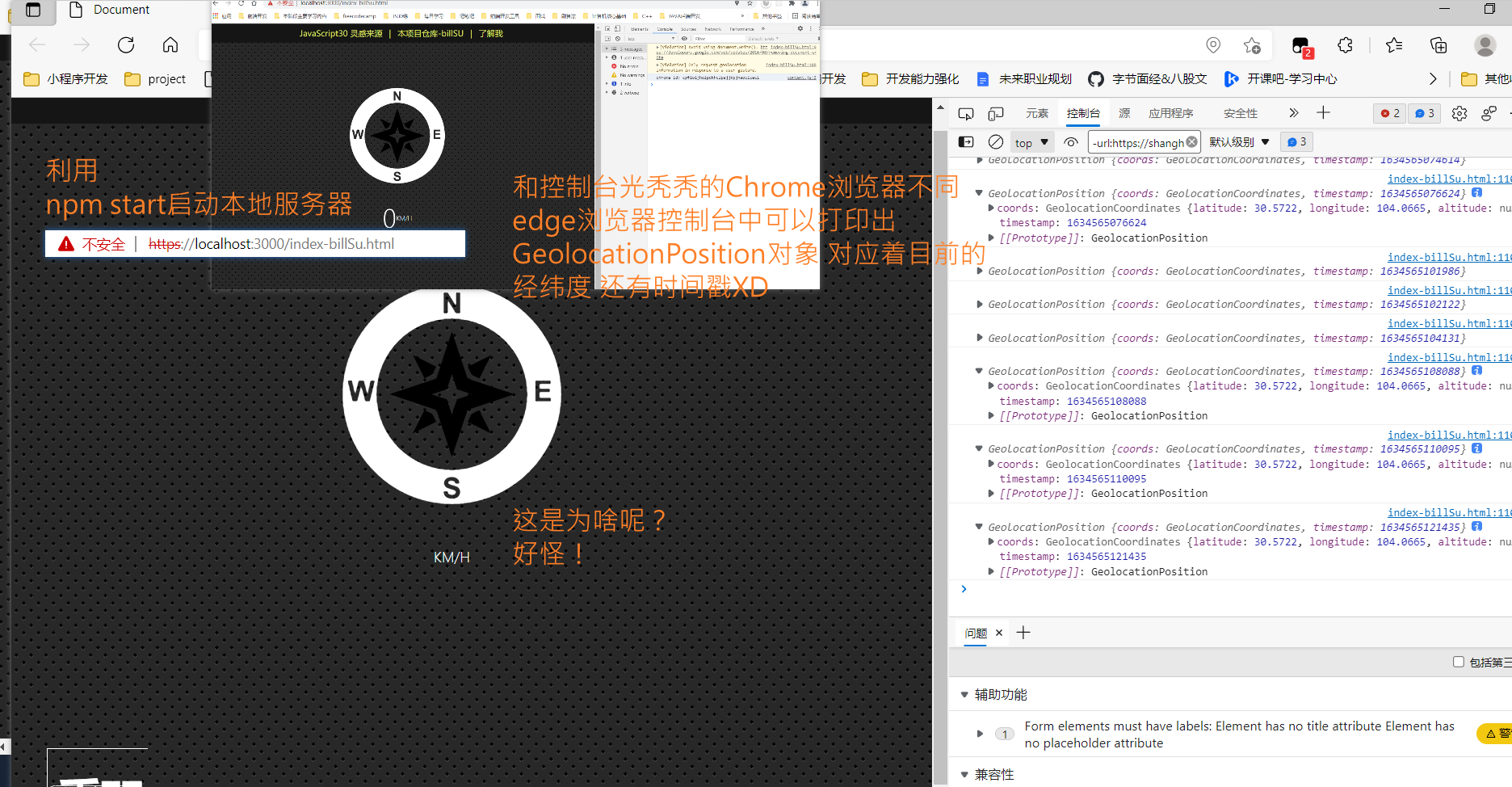The image size is (1512, 787).
Task: Open the 应用程序 tab
Action: coord(1171,114)
